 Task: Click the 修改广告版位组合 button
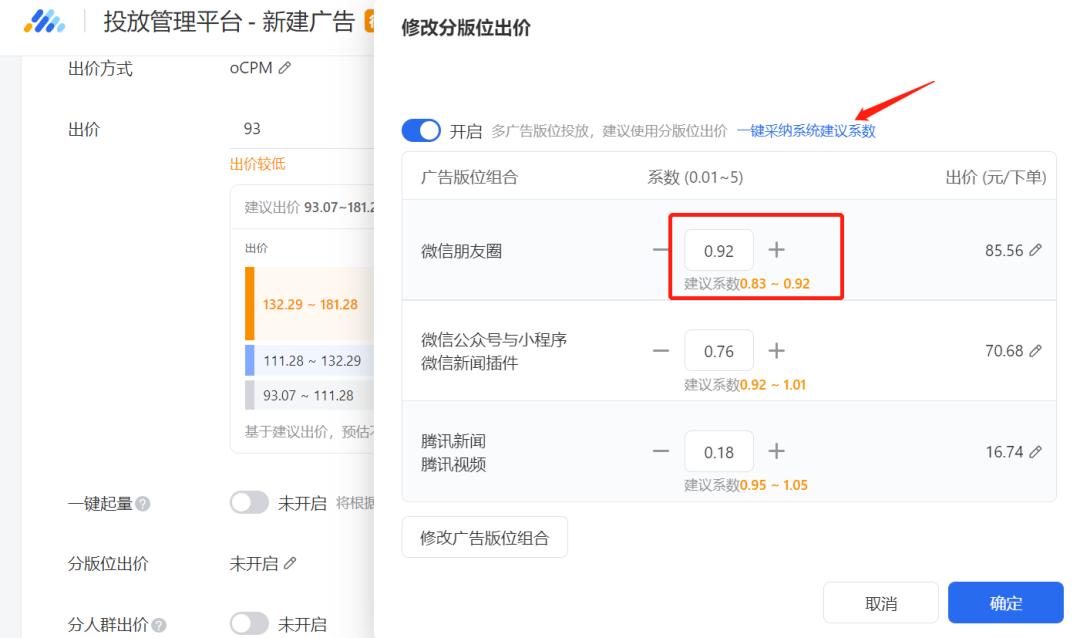(x=484, y=537)
